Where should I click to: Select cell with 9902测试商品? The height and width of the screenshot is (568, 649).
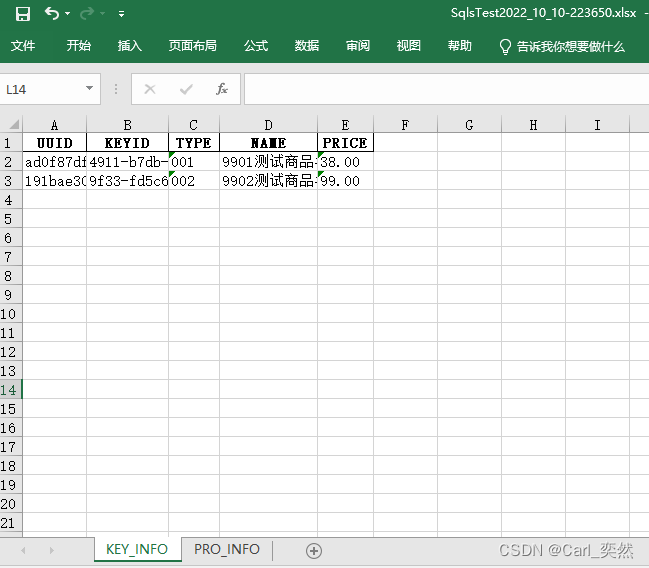[x=269, y=181]
